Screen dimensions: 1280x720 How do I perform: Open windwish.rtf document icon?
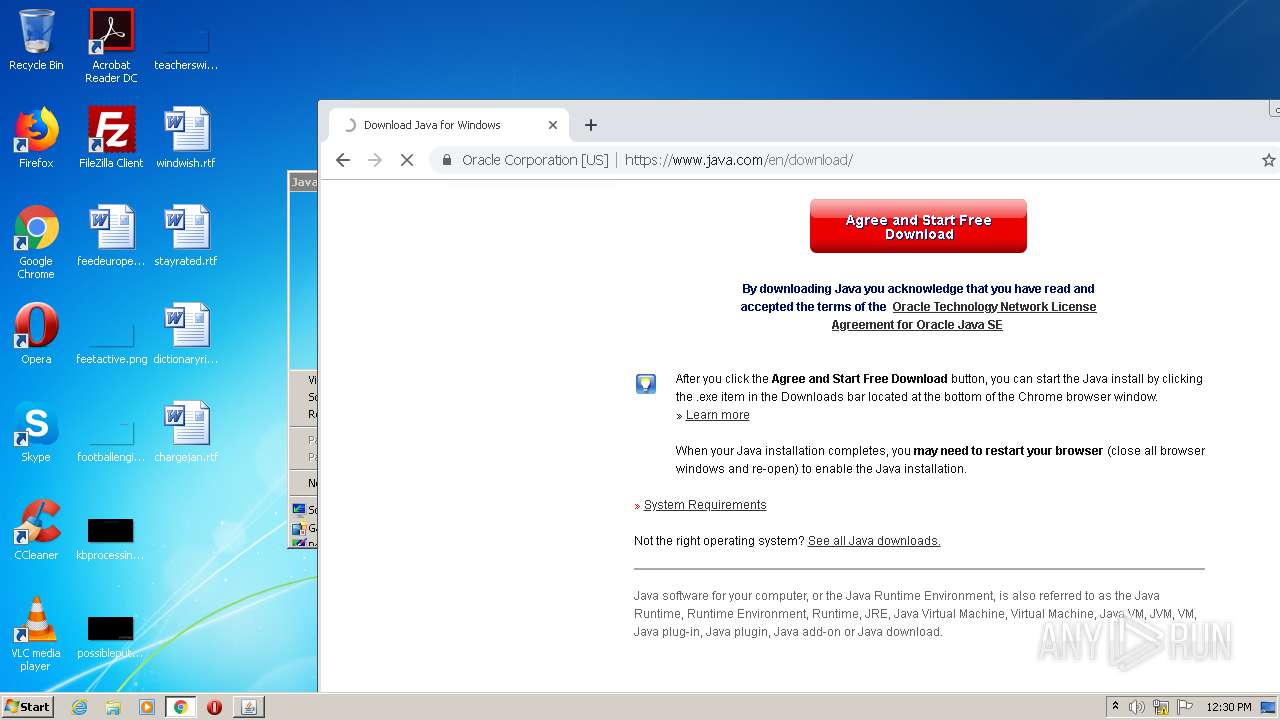[186, 138]
